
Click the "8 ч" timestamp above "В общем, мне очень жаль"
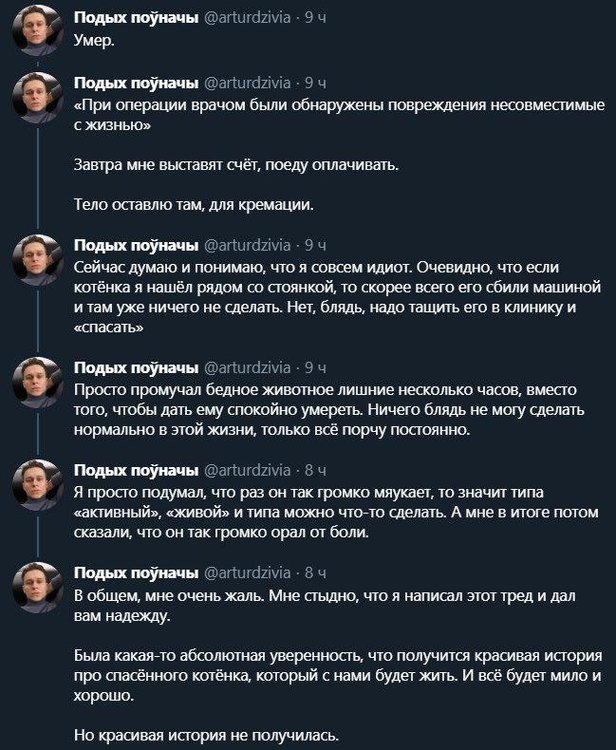click(315, 572)
